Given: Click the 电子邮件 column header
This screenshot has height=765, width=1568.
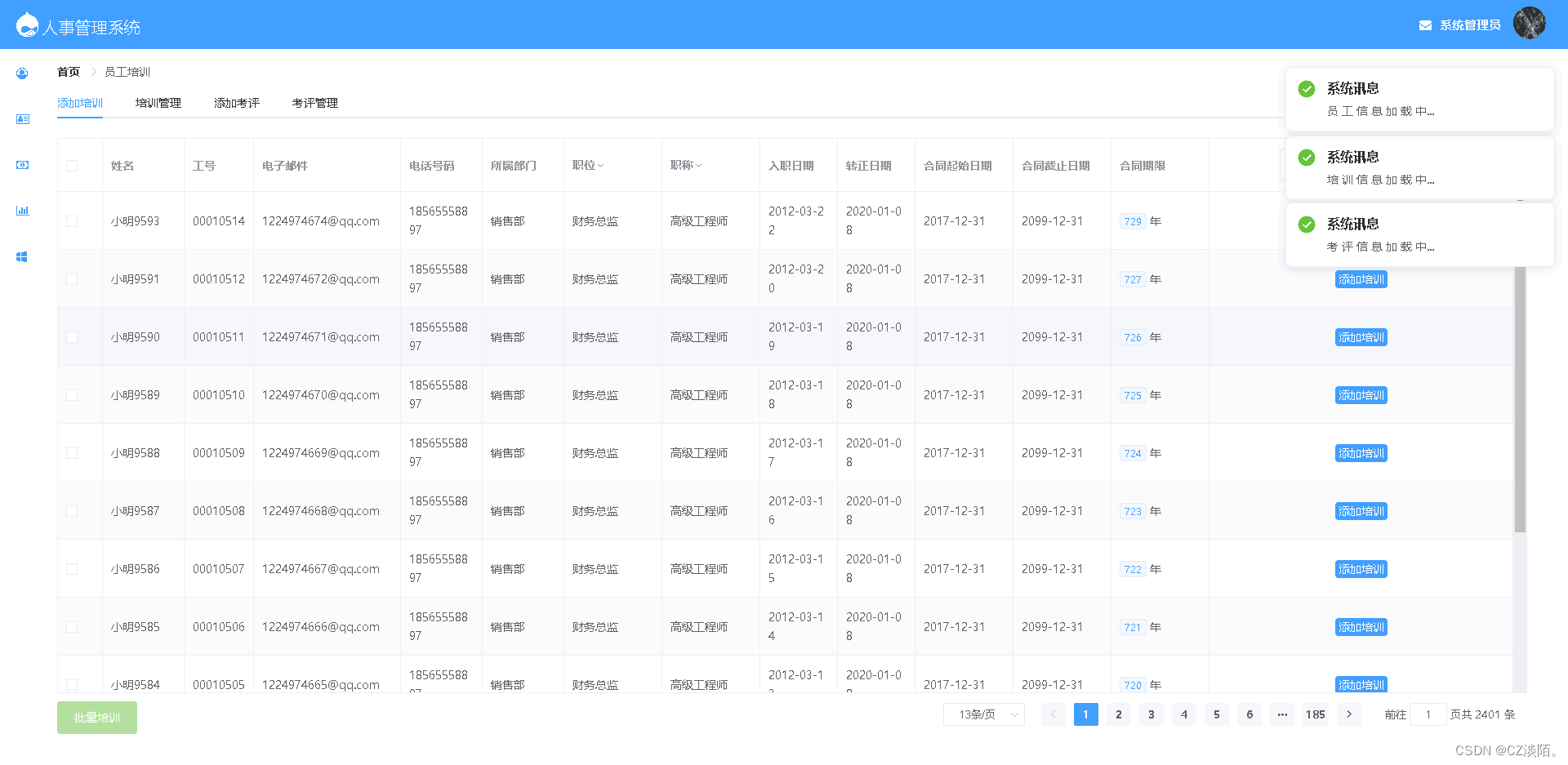Looking at the screenshot, I should click(285, 166).
